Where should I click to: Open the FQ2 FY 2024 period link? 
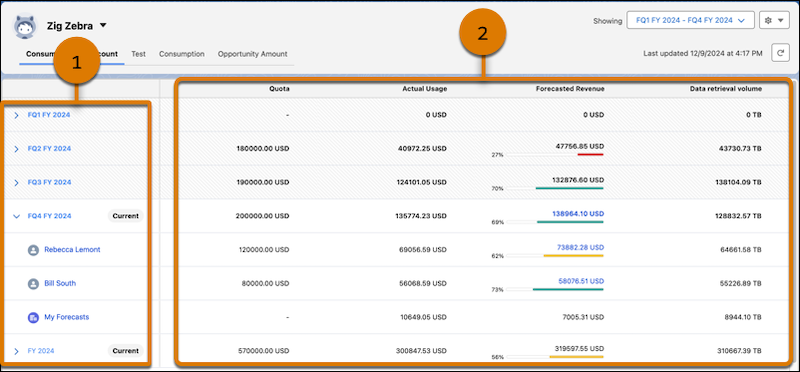49,148
